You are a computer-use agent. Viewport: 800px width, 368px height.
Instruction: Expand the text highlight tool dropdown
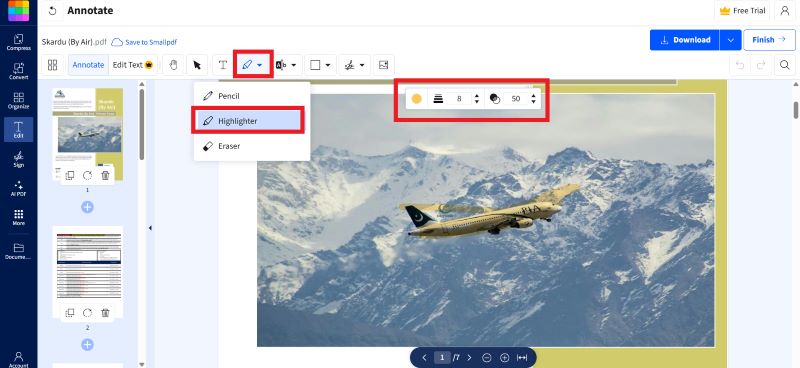click(x=294, y=65)
